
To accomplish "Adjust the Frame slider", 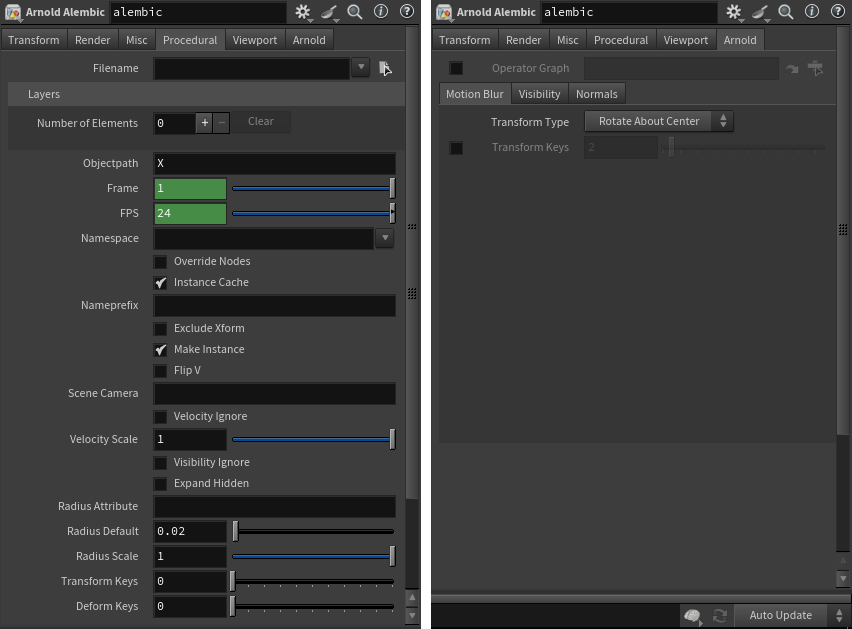I will point(313,188).
